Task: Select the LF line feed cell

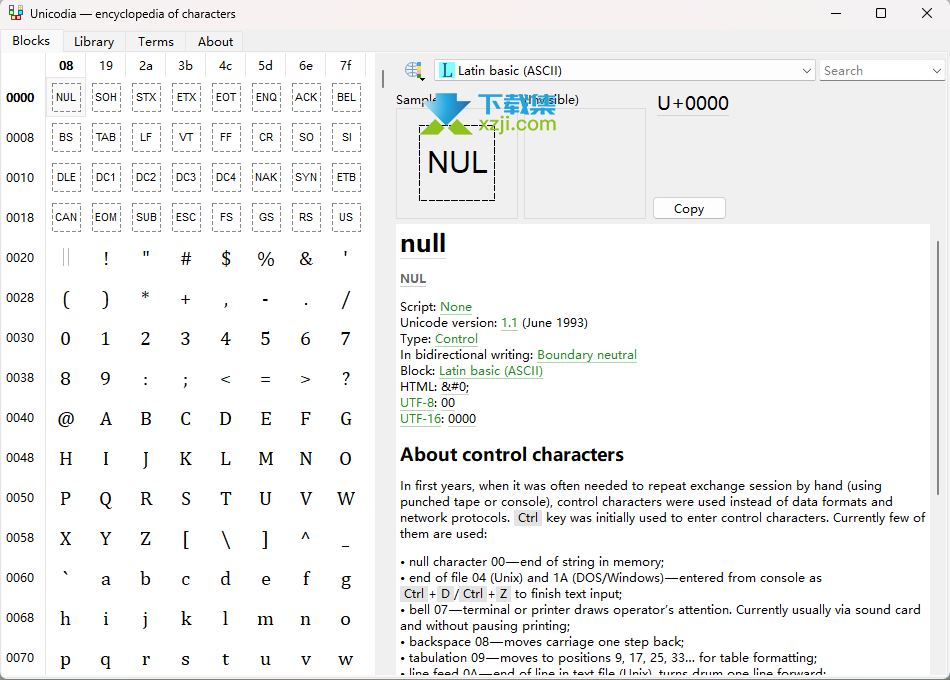Action: (146, 138)
